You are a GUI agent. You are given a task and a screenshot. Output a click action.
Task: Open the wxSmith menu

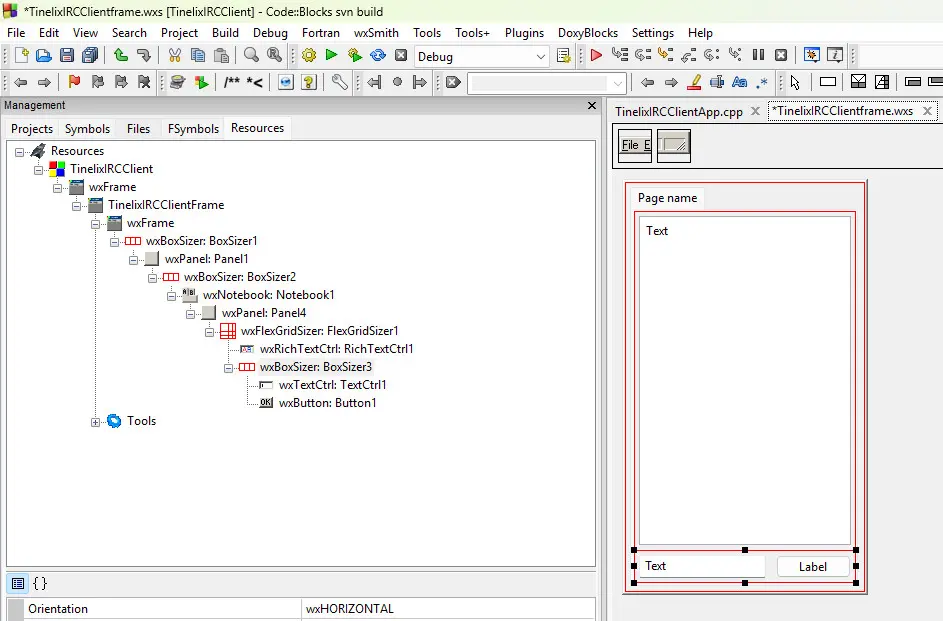376,32
